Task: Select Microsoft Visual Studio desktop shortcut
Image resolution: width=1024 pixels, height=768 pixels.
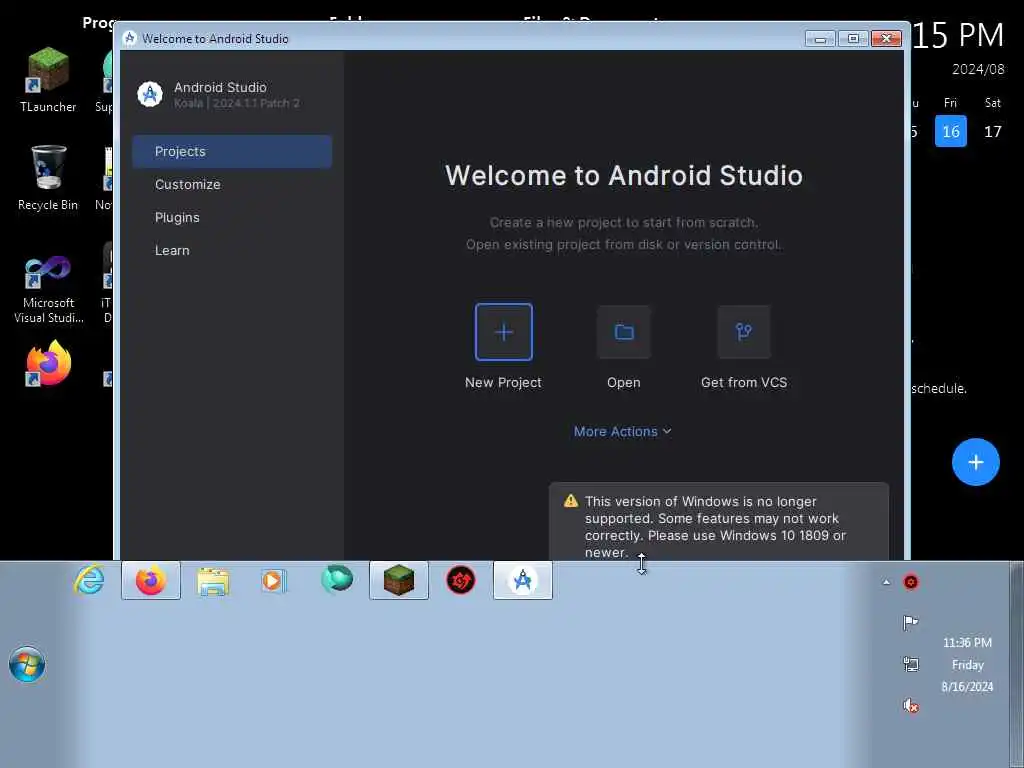Action: tap(48, 288)
